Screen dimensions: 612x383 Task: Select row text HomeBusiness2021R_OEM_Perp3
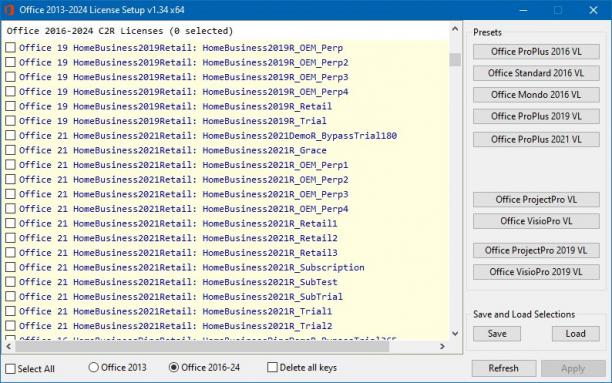pyautogui.click(x=275, y=194)
